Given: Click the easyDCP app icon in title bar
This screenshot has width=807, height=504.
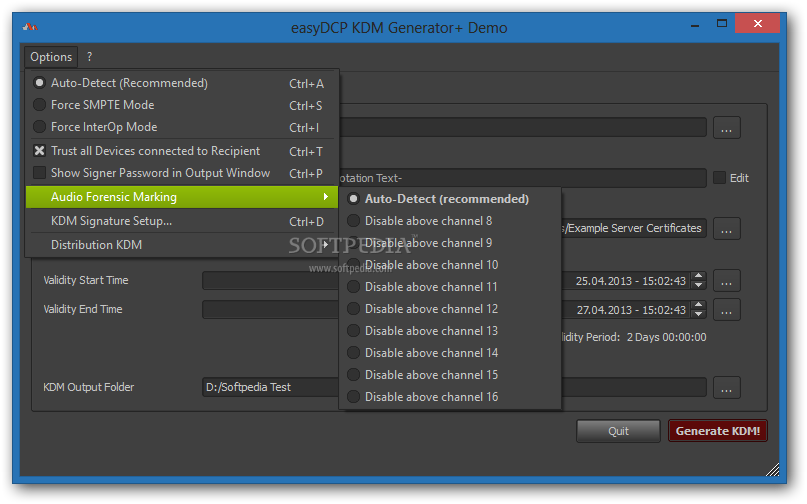Looking at the screenshot, I should coord(30,27).
